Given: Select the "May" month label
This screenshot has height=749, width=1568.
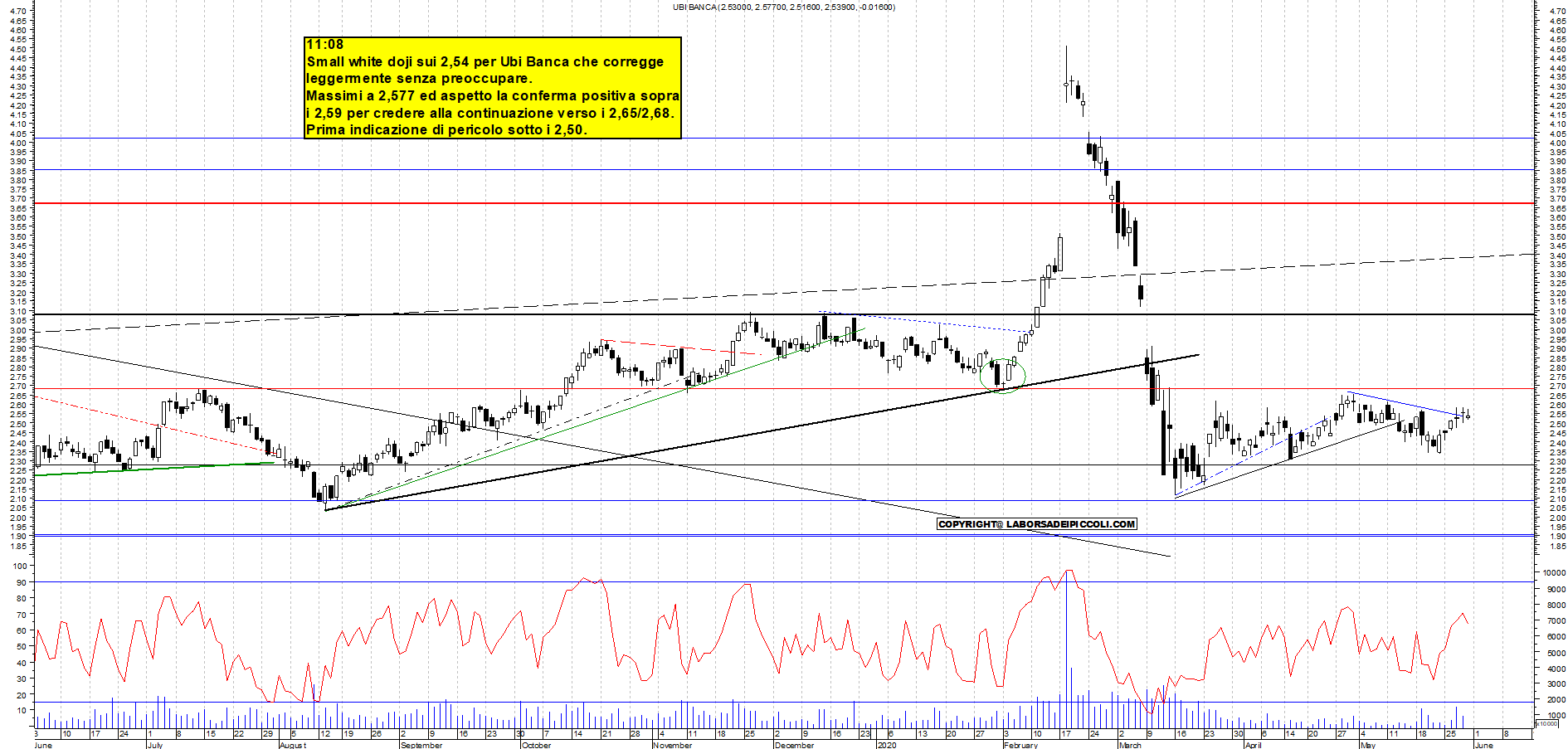Looking at the screenshot, I should click(x=1368, y=745).
